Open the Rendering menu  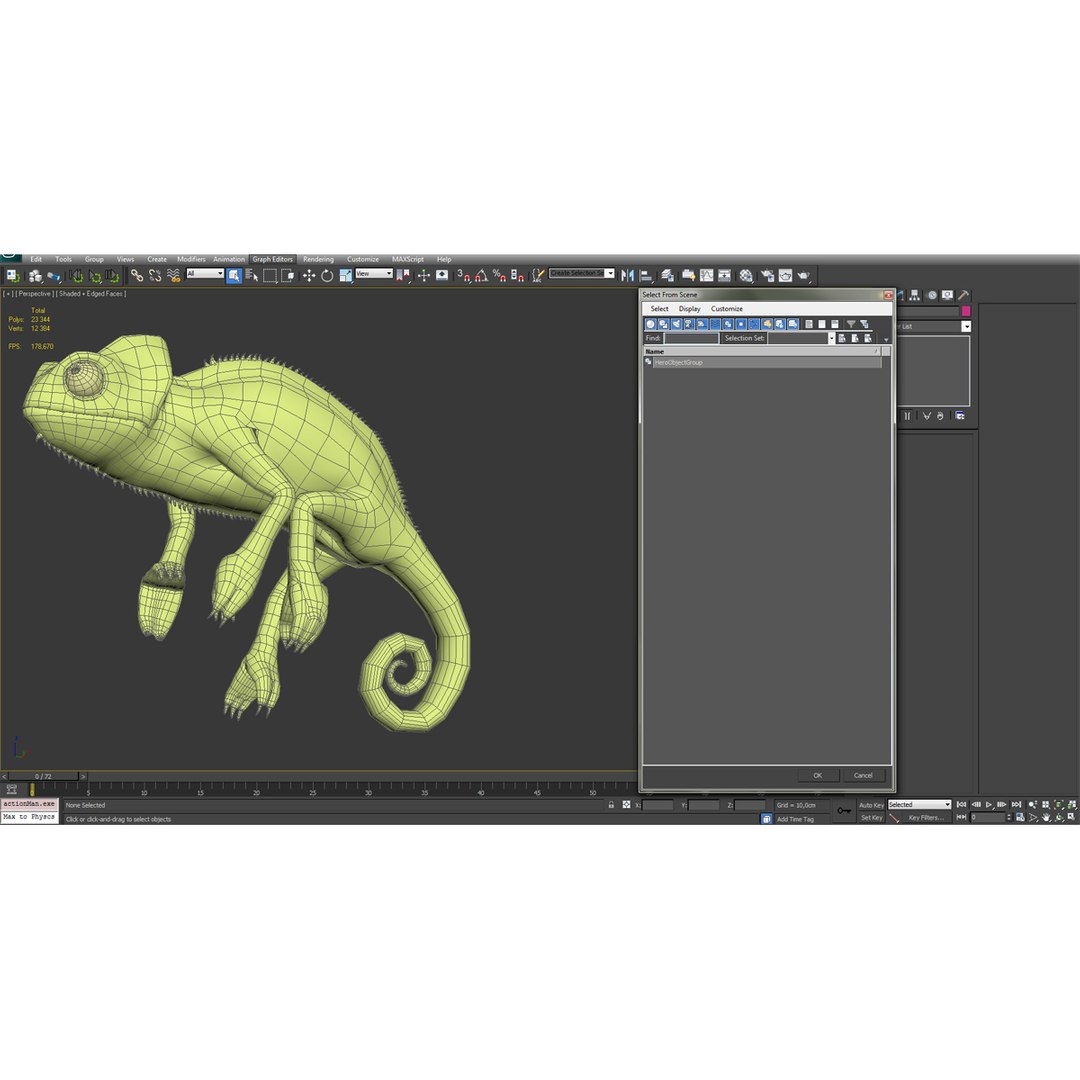pos(318,259)
